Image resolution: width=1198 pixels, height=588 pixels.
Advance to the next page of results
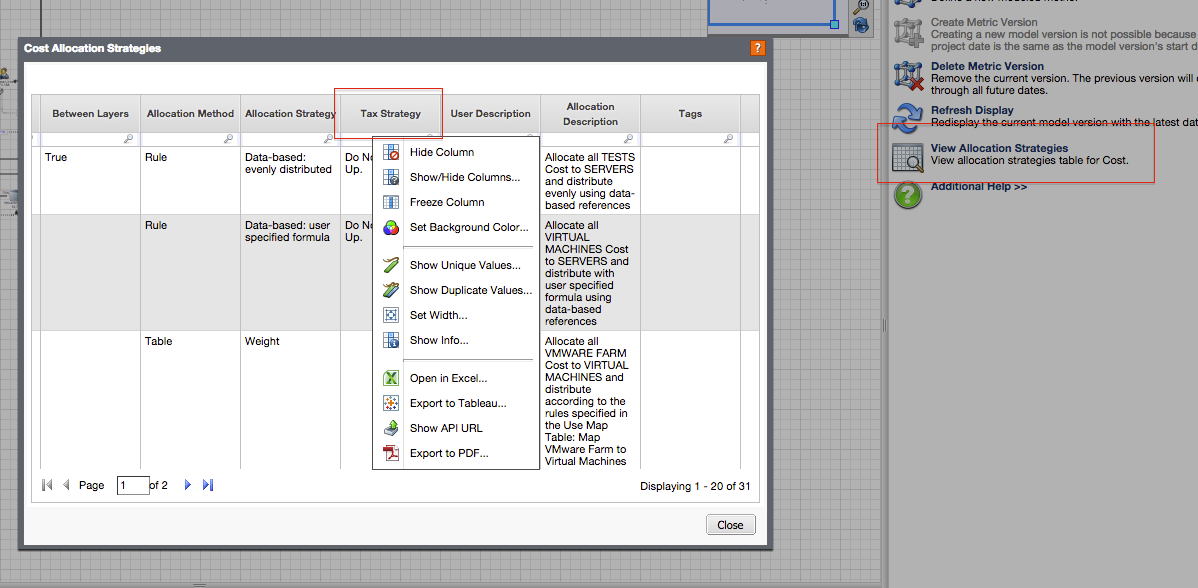pyautogui.click(x=188, y=485)
